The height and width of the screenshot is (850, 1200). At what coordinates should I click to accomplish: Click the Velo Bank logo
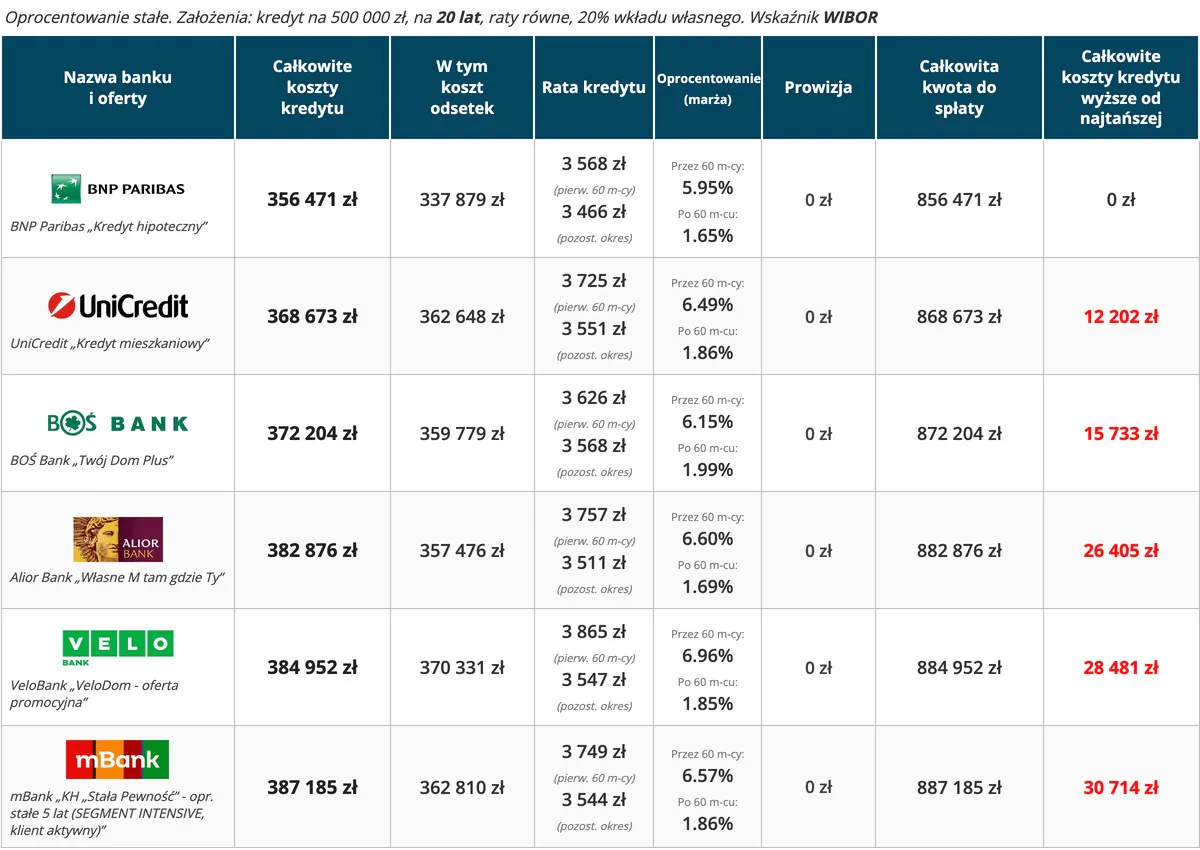click(118, 648)
